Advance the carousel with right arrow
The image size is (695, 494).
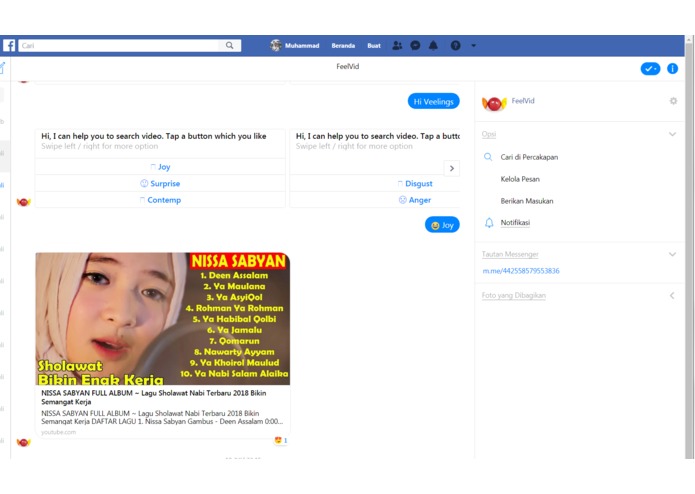[452, 168]
